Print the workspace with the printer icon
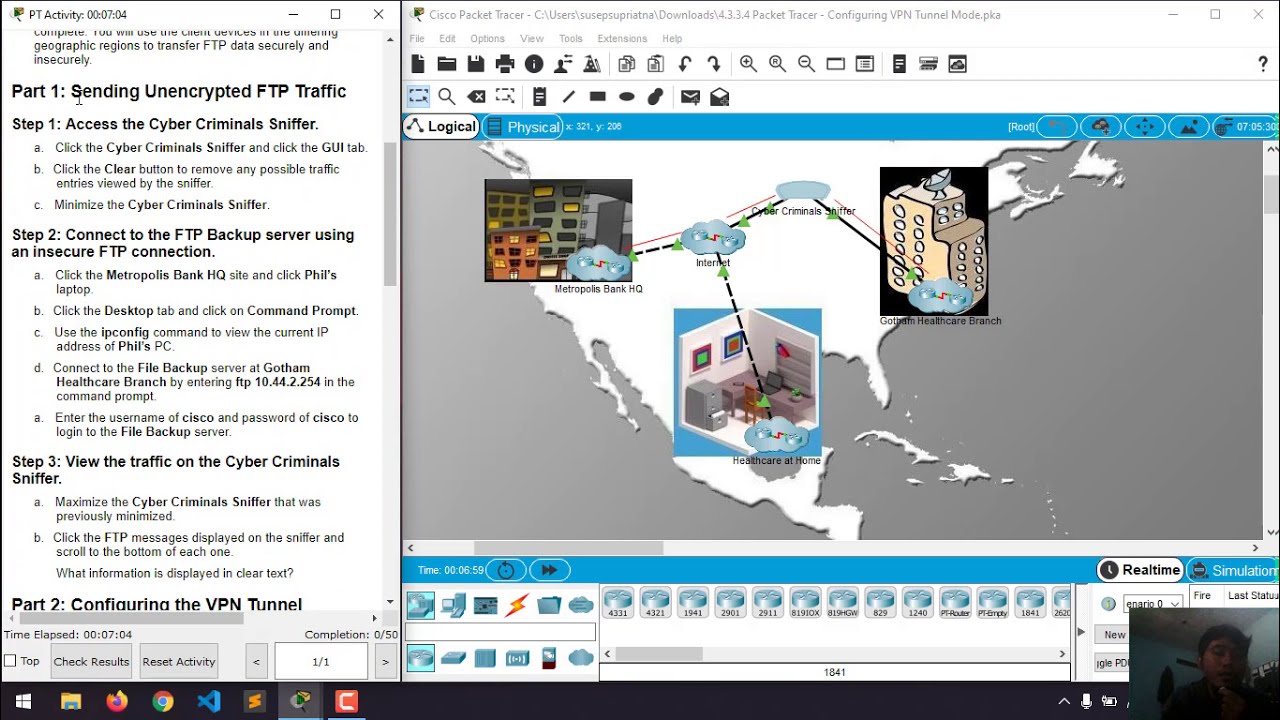Viewport: 1280px width, 720px height. point(505,64)
